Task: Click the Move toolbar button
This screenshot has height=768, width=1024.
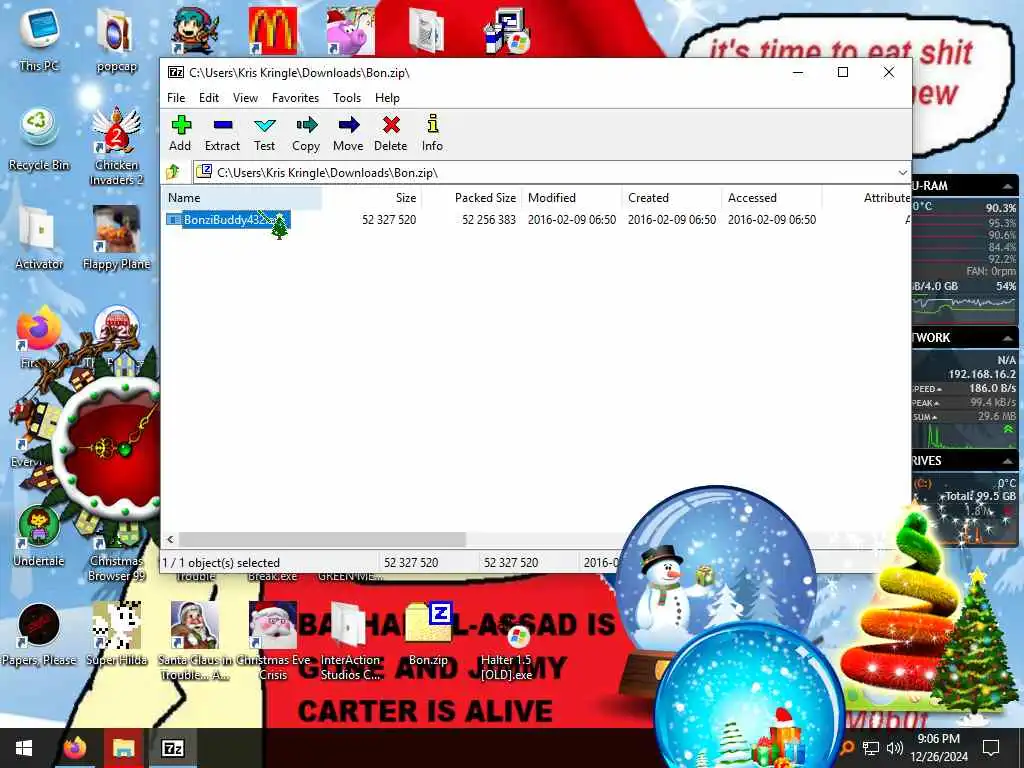Action: (x=348, y=133)
